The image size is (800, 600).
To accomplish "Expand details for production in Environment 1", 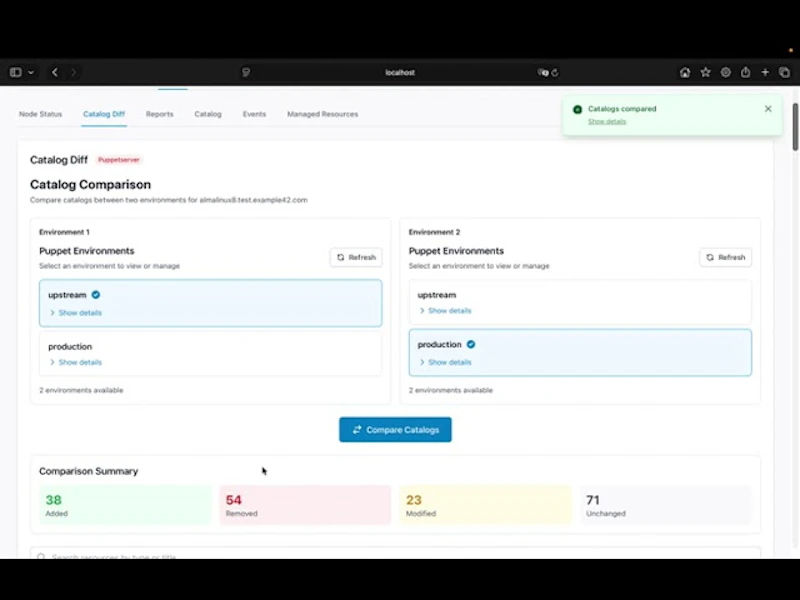I will pos(76,362).
